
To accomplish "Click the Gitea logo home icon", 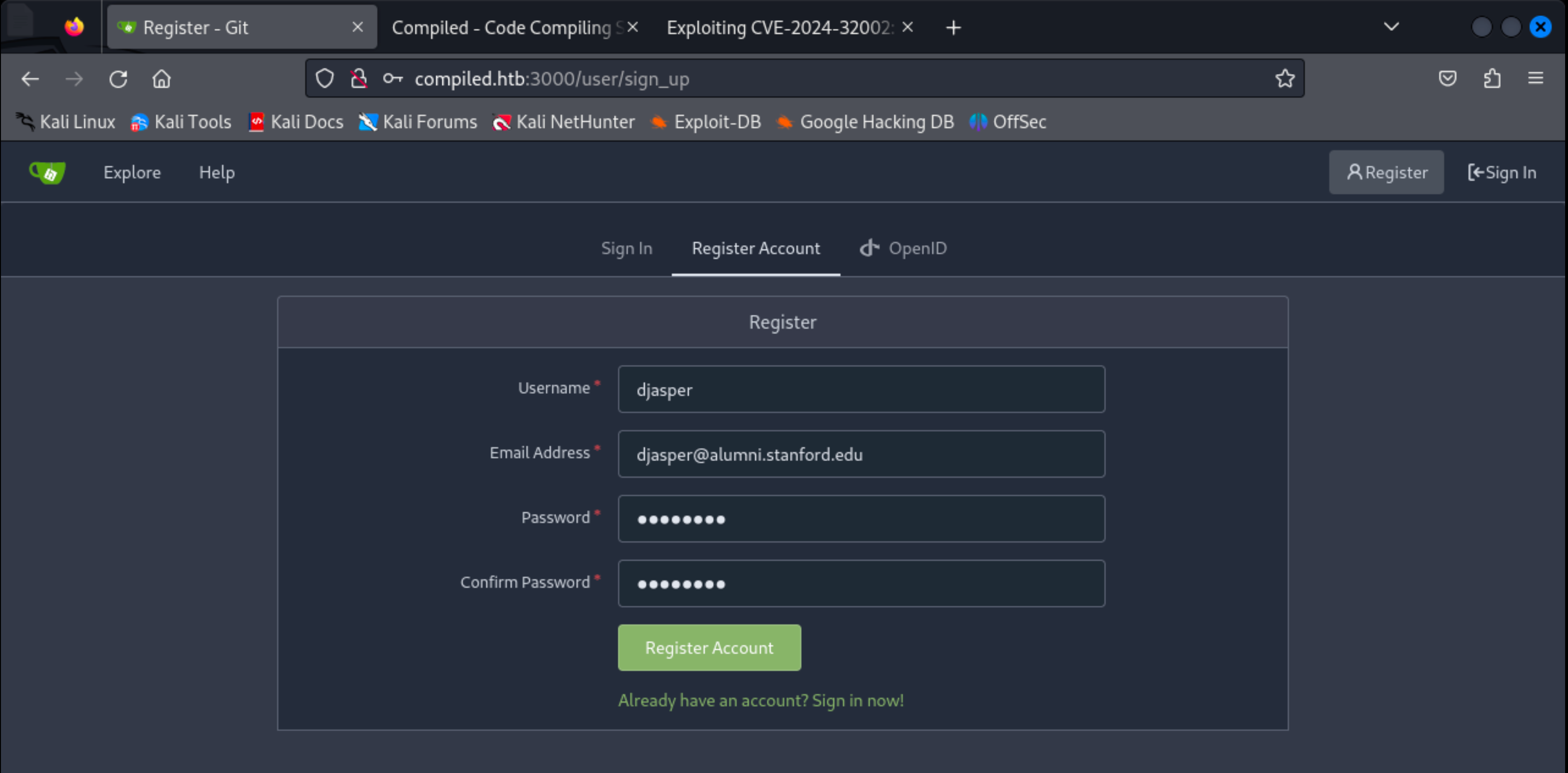I will tap(48, 173).
